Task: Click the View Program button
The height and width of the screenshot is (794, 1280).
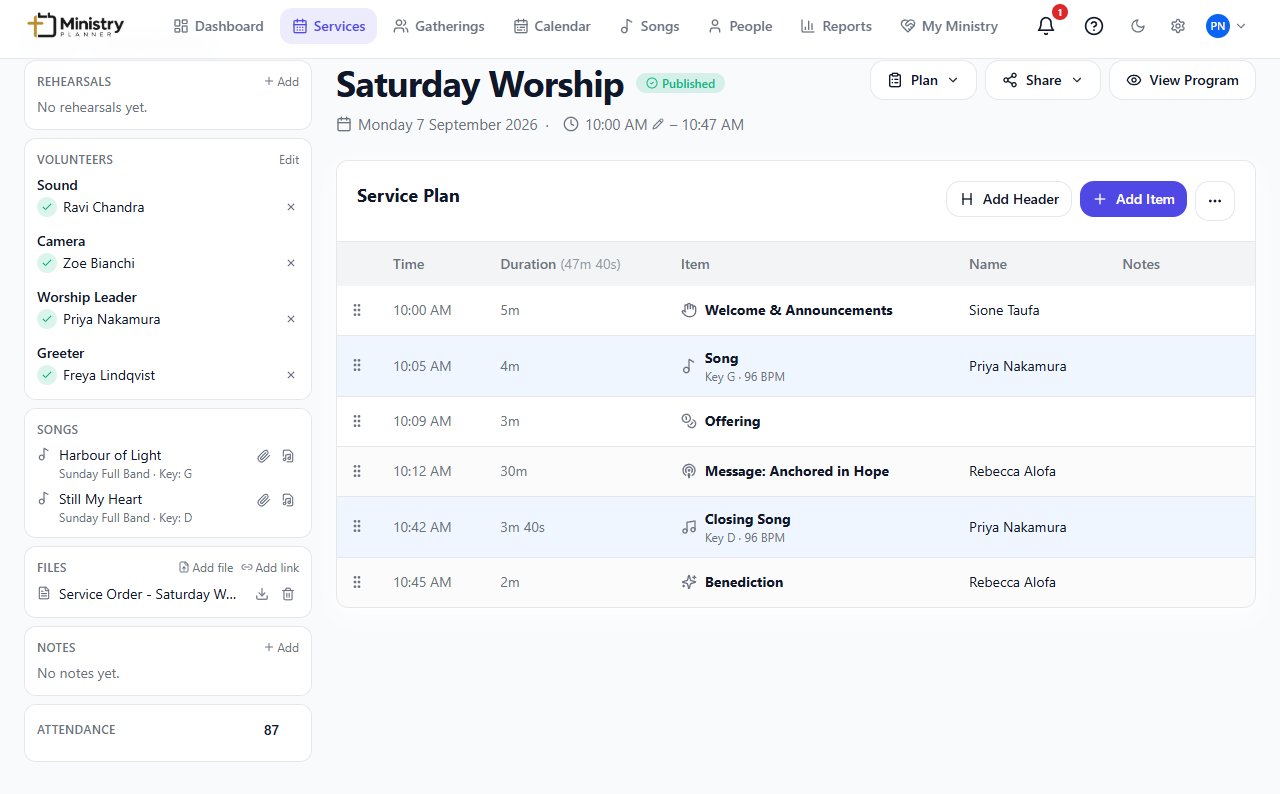Action: pyautogui.click(x=1182, y=80)
